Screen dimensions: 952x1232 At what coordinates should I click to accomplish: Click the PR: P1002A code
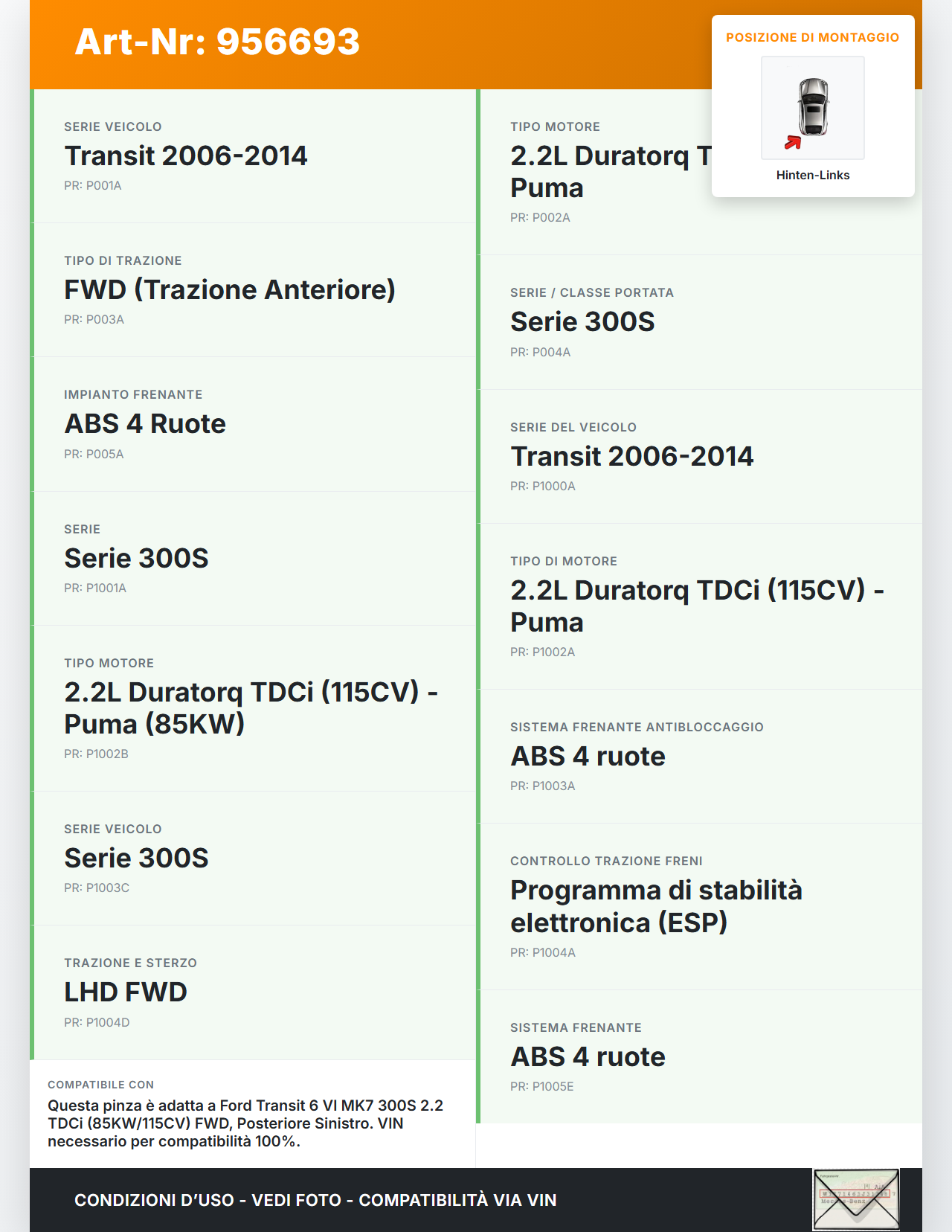(x=542, y=652)
